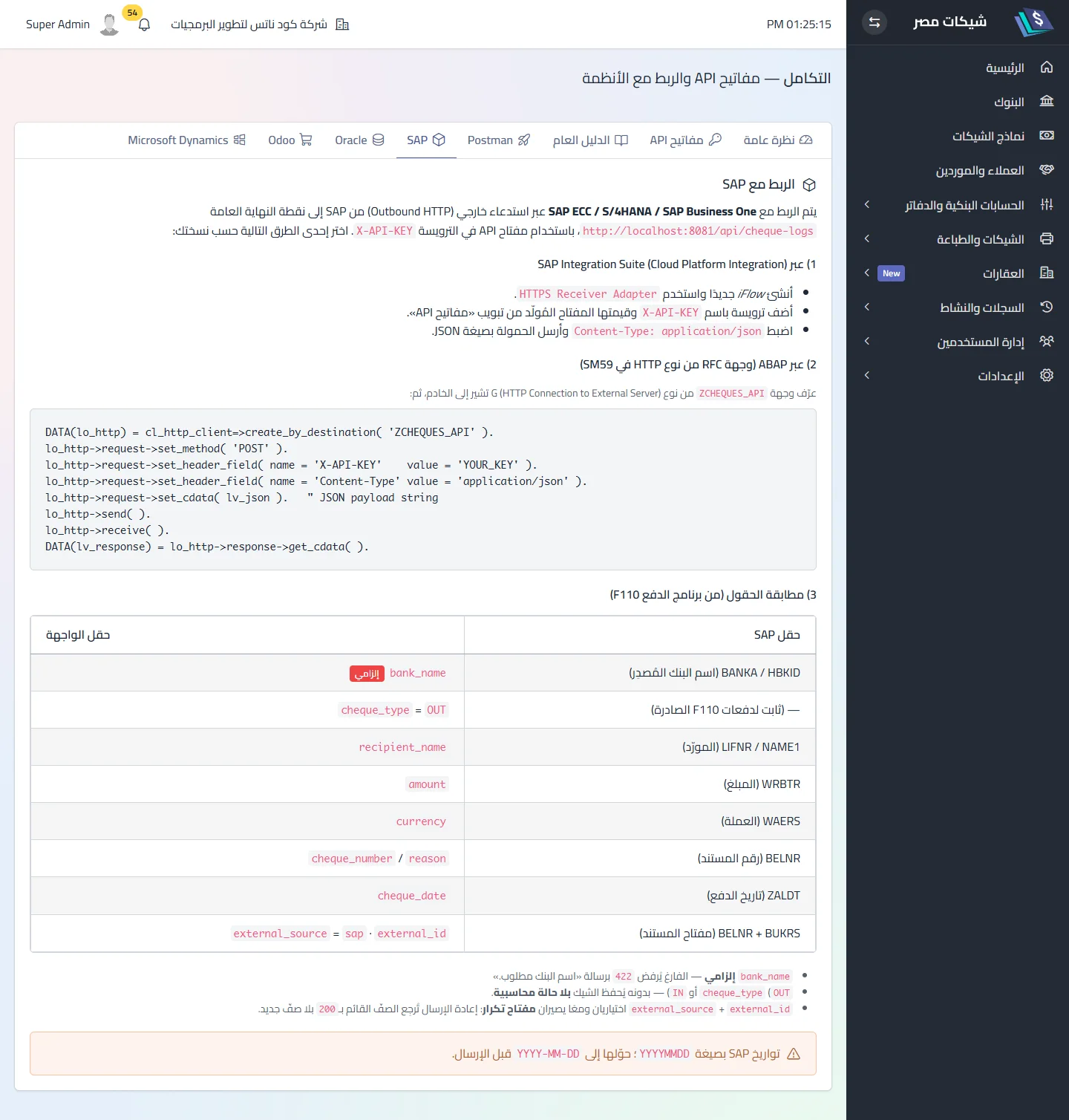
Task: Click the cube icon beside الربط مع SAP heading
Action: coord(810,185)
